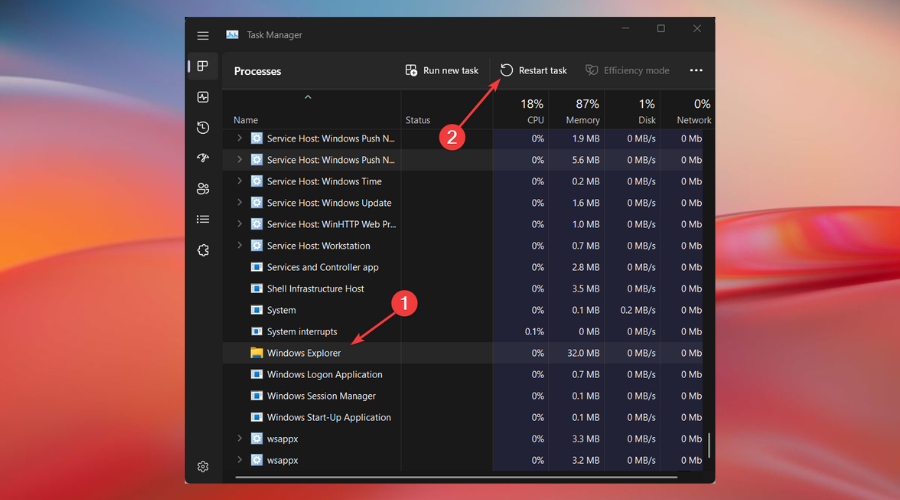Screen dimensions: 900x500
Task: Expand Service Host: Workstation
Action: click(239, 246)
